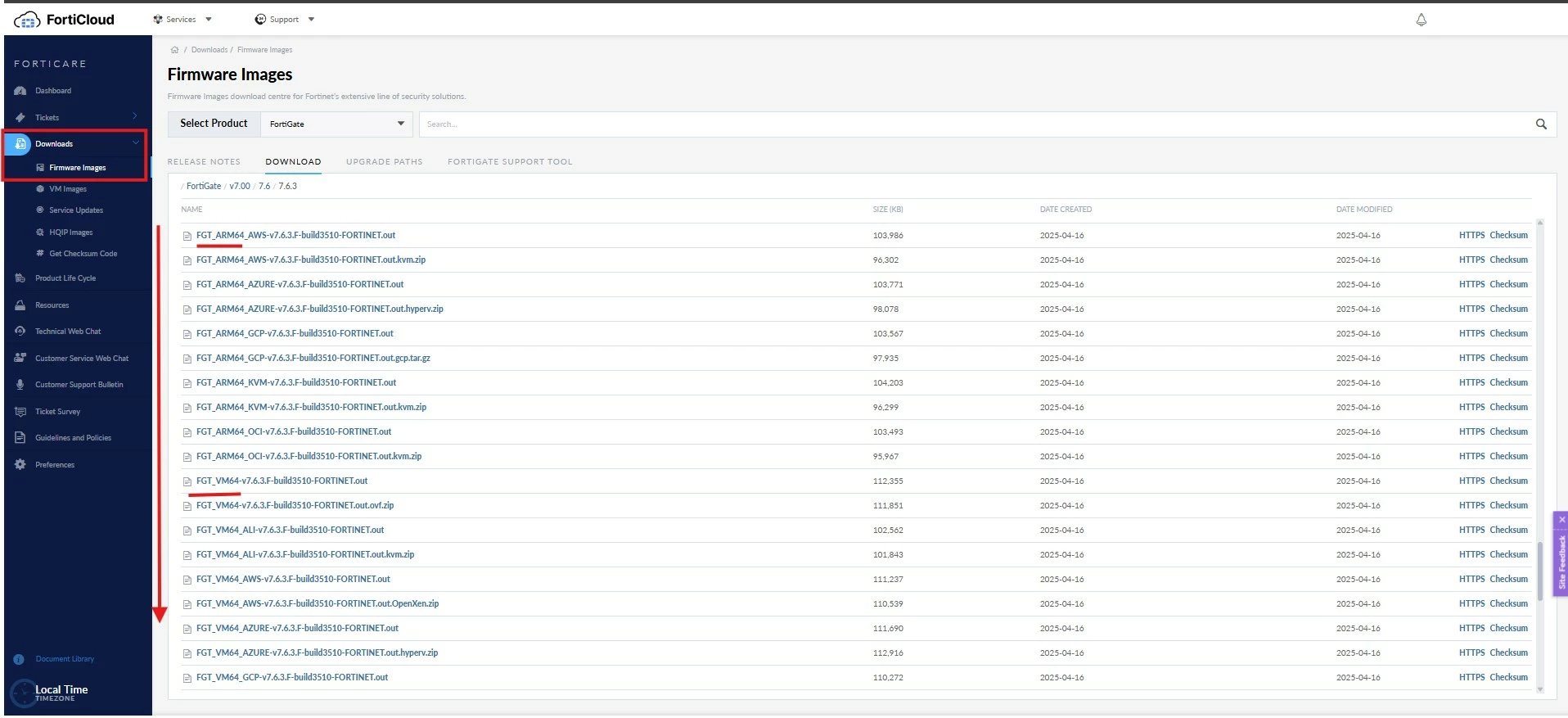The width and height of the screenshot is (1568, 718).
Task: Open the Services dropdown menu
Action: 182,20
